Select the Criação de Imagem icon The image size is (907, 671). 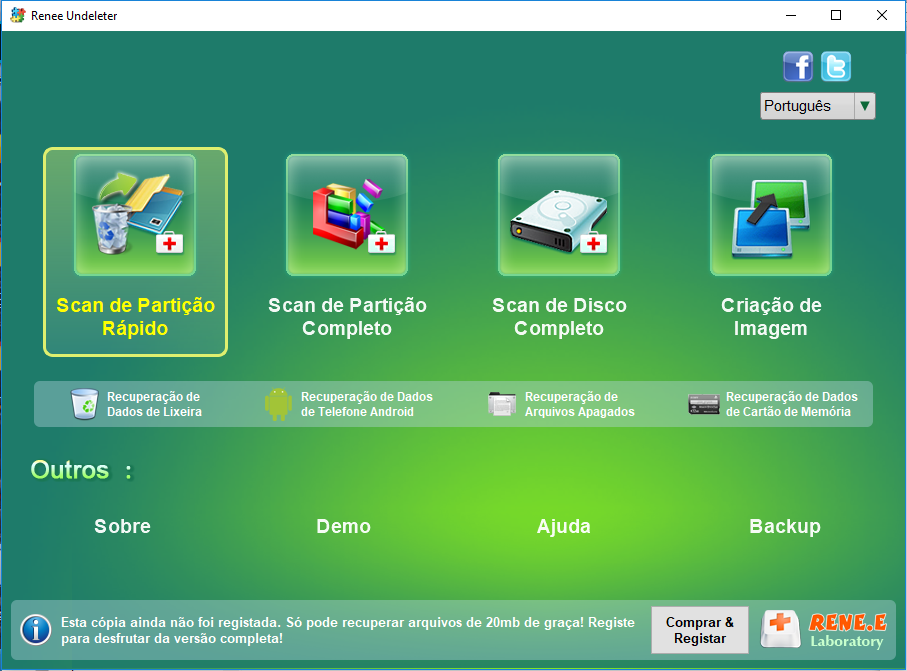click(771, 215)
